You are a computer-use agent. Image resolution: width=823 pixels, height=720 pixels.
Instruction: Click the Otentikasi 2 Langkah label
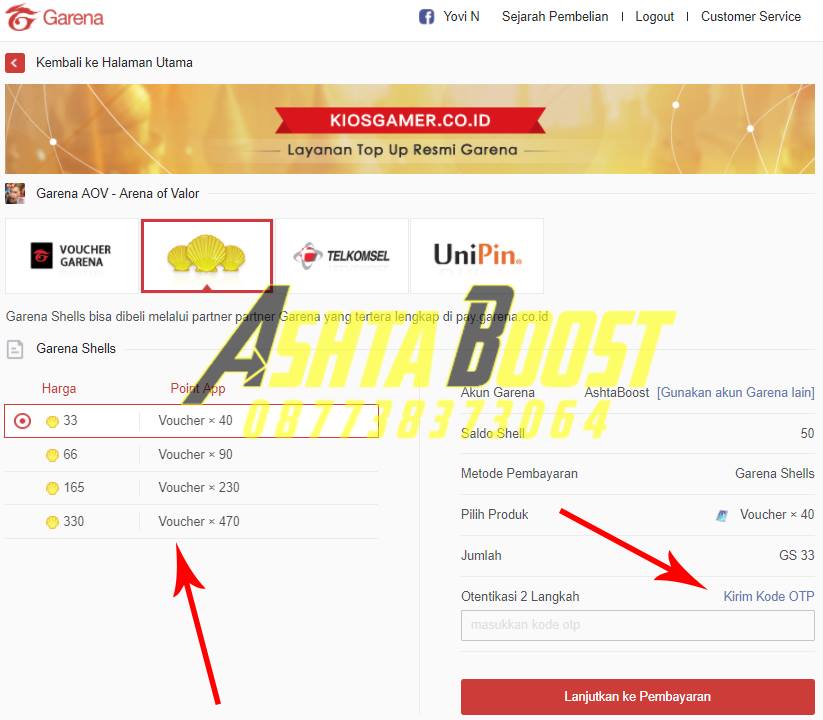point(520,596)
